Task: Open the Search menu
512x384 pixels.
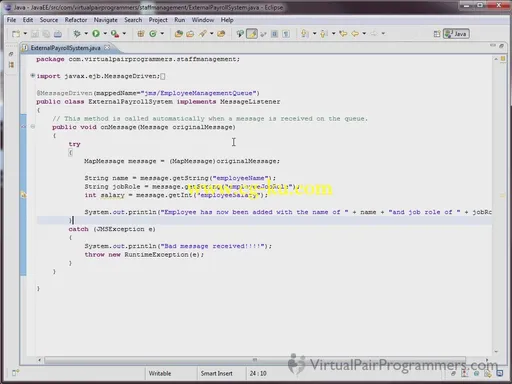Action: coord(133,20)
